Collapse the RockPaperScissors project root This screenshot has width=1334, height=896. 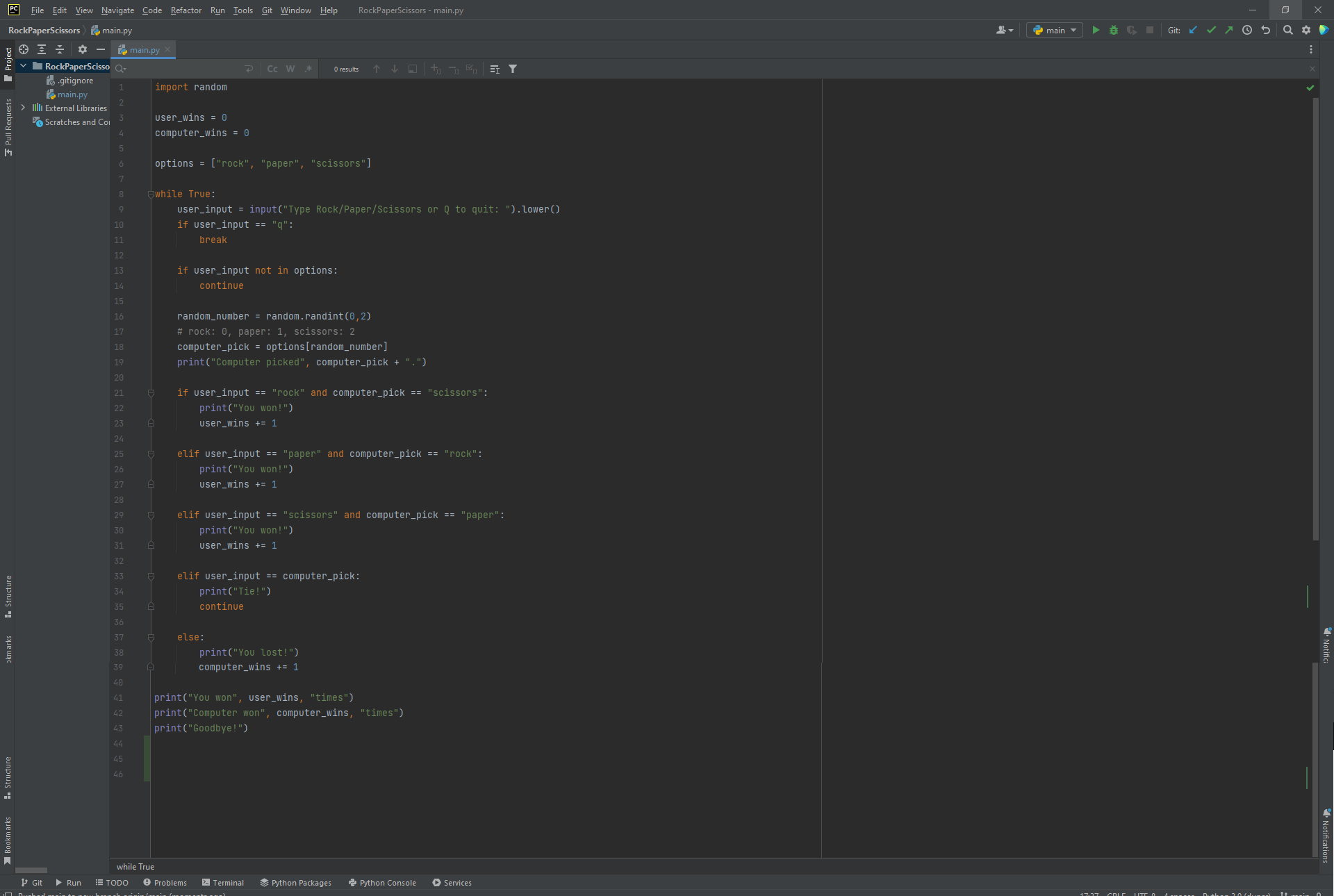click(23, 66)
